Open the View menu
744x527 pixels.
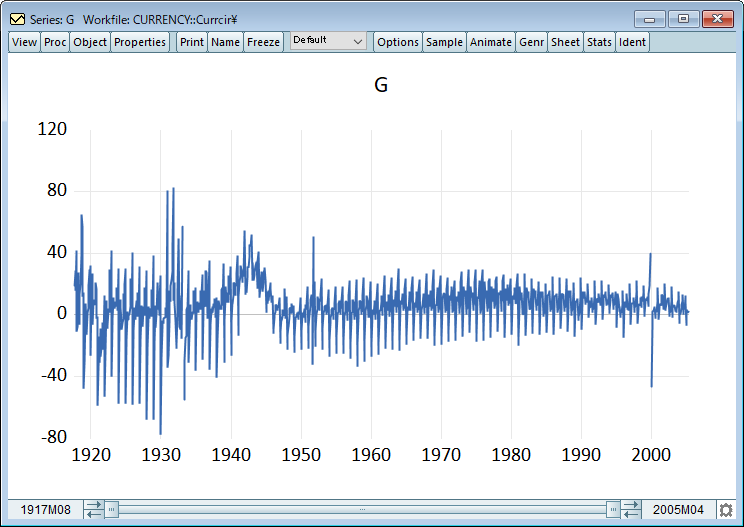coord(24,42)
